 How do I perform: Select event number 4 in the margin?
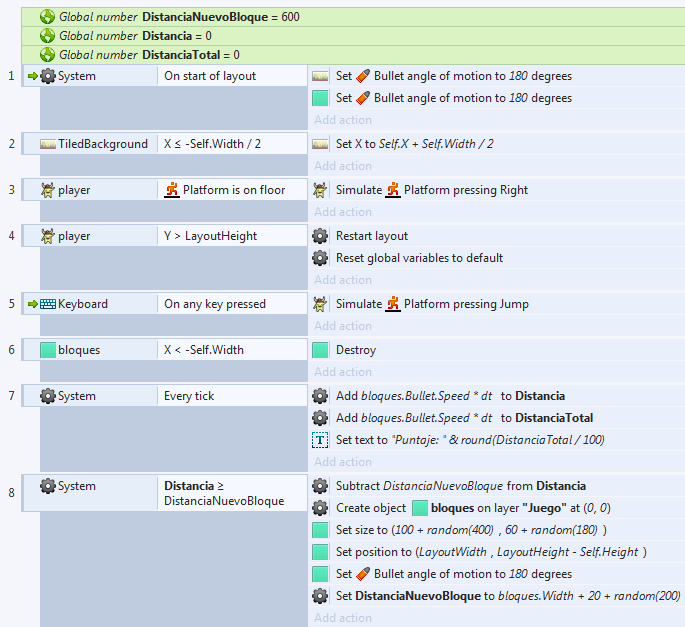11,236
